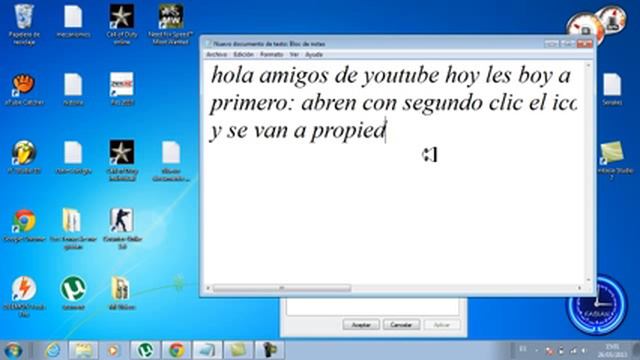Click the Notepad horizontal scrollbar thumb

click(x=282, y=288)
